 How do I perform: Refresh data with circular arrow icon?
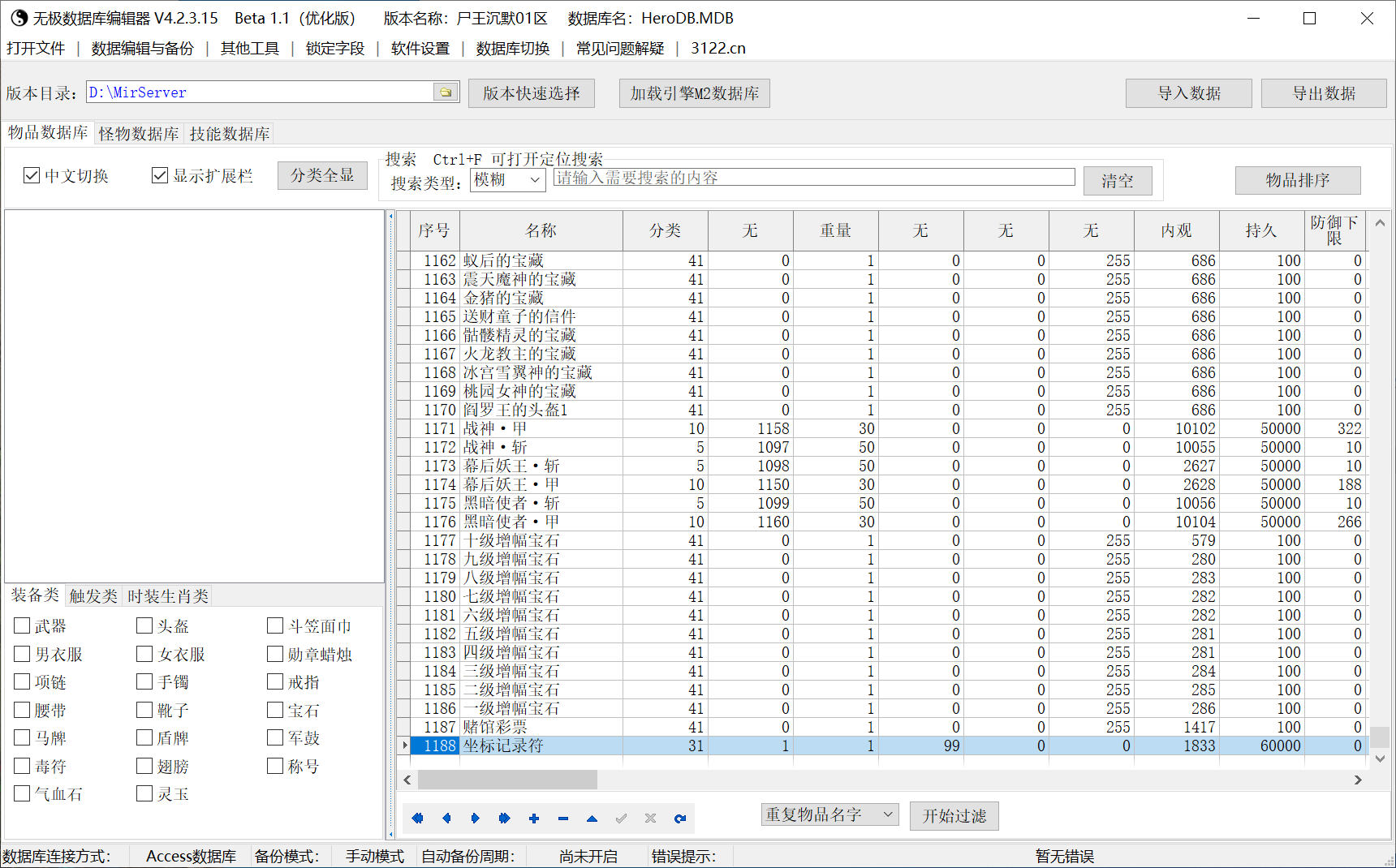point(680,819)
